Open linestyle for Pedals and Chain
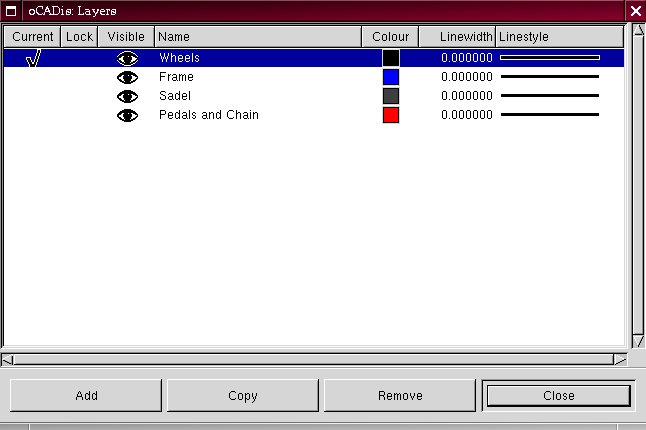646x430 pixels. point(549,115)
